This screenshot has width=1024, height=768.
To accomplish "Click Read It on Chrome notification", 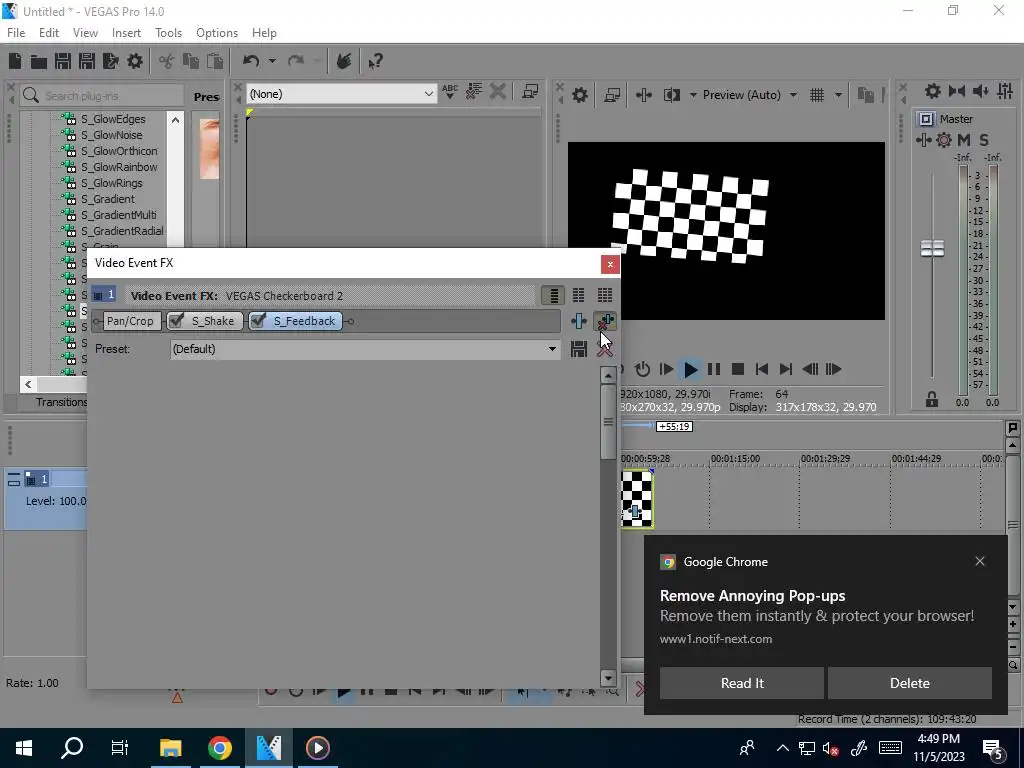I will point(742,683).
